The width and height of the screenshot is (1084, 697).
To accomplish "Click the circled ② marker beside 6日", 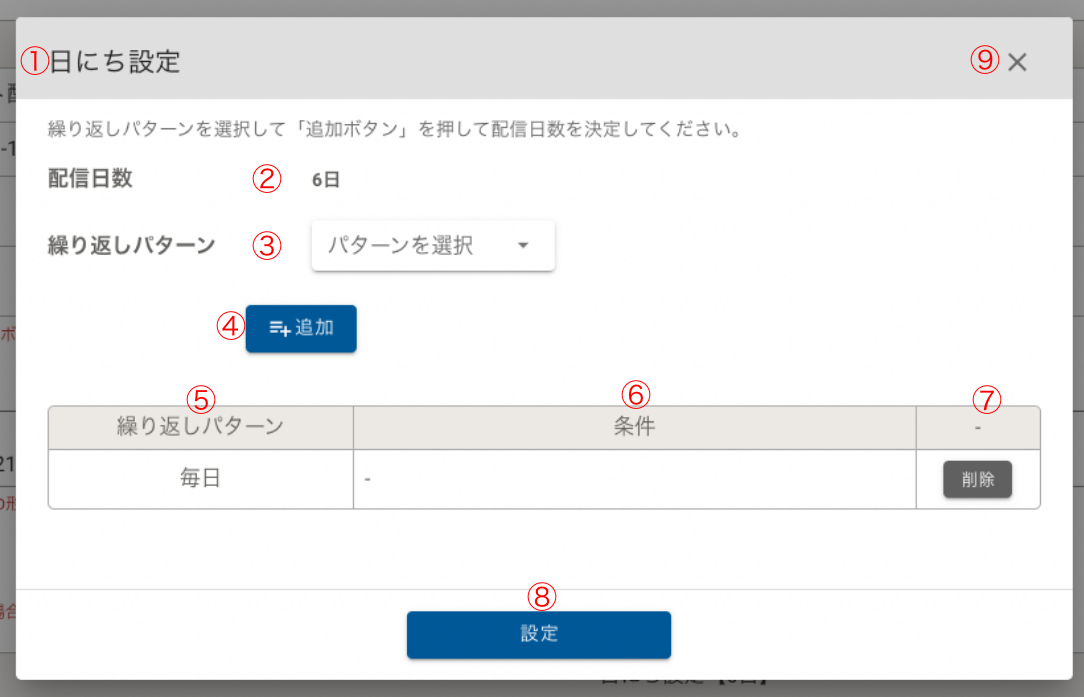I will coord(265,180).
